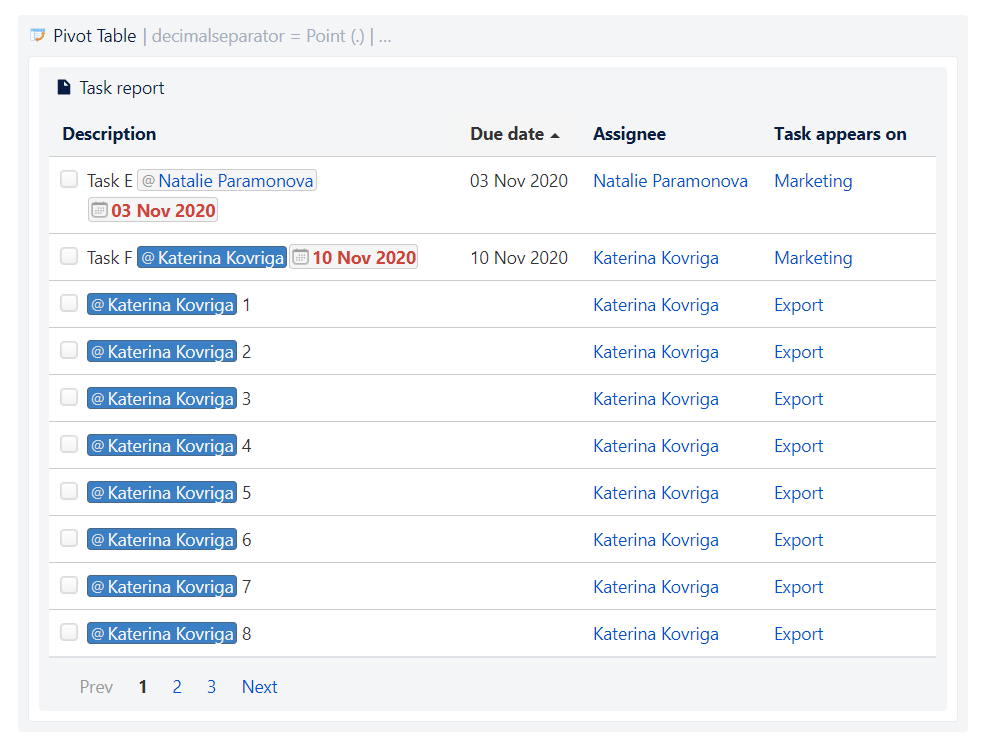The image size is (986, 741).
Task: Click calendar icon beside 03 Nov 2020
Action: point(99,210)
